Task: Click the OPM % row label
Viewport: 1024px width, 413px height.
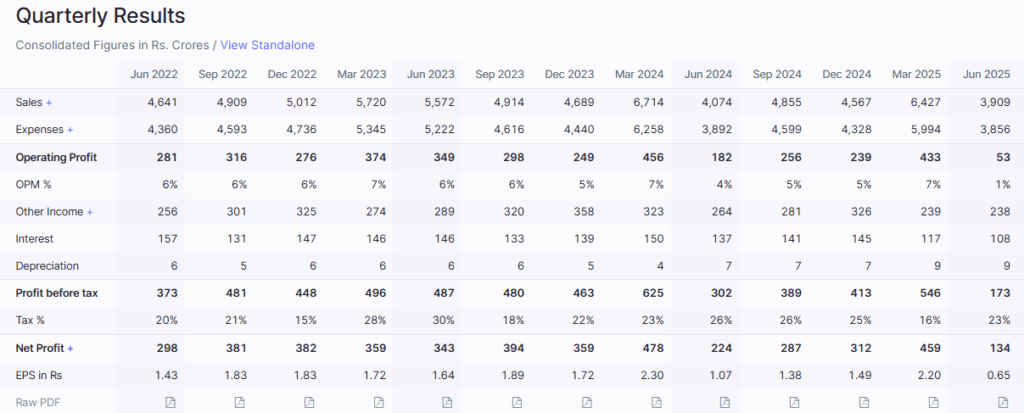Action: (x=33, y=184)
